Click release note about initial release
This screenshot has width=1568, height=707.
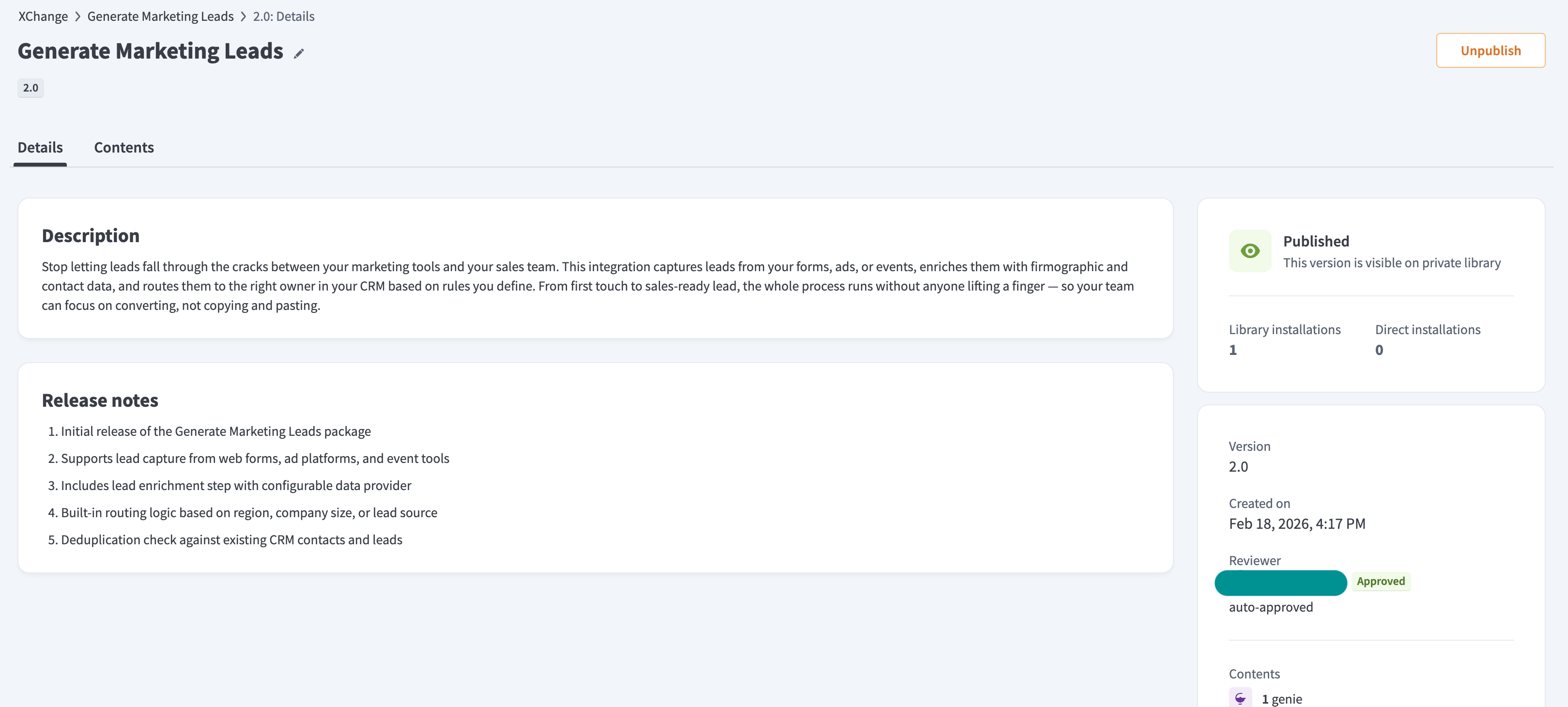pyautogui.click(x=215, y=431)
